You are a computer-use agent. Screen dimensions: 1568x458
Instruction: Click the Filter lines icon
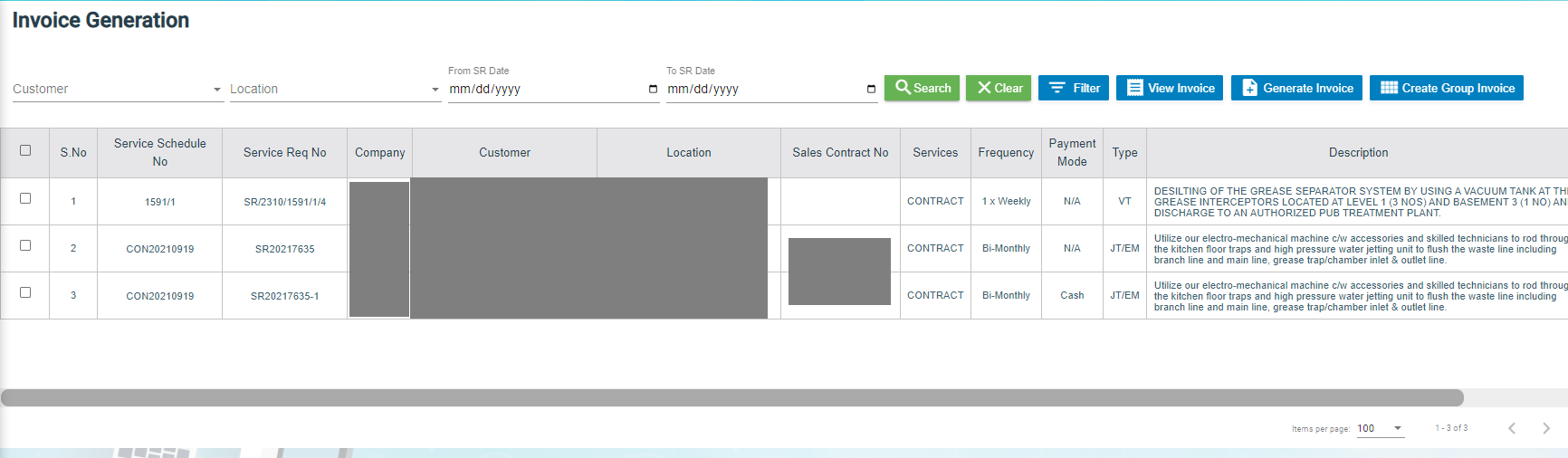coord(1056,88)
